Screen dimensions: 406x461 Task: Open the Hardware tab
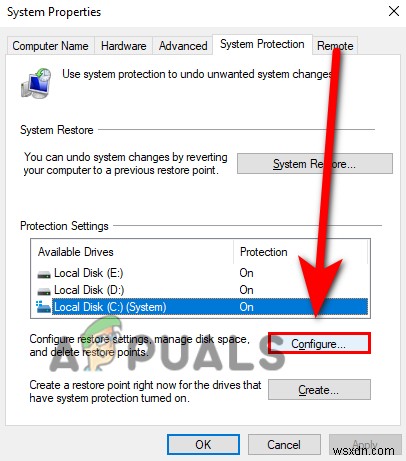(x=123, y=46)
